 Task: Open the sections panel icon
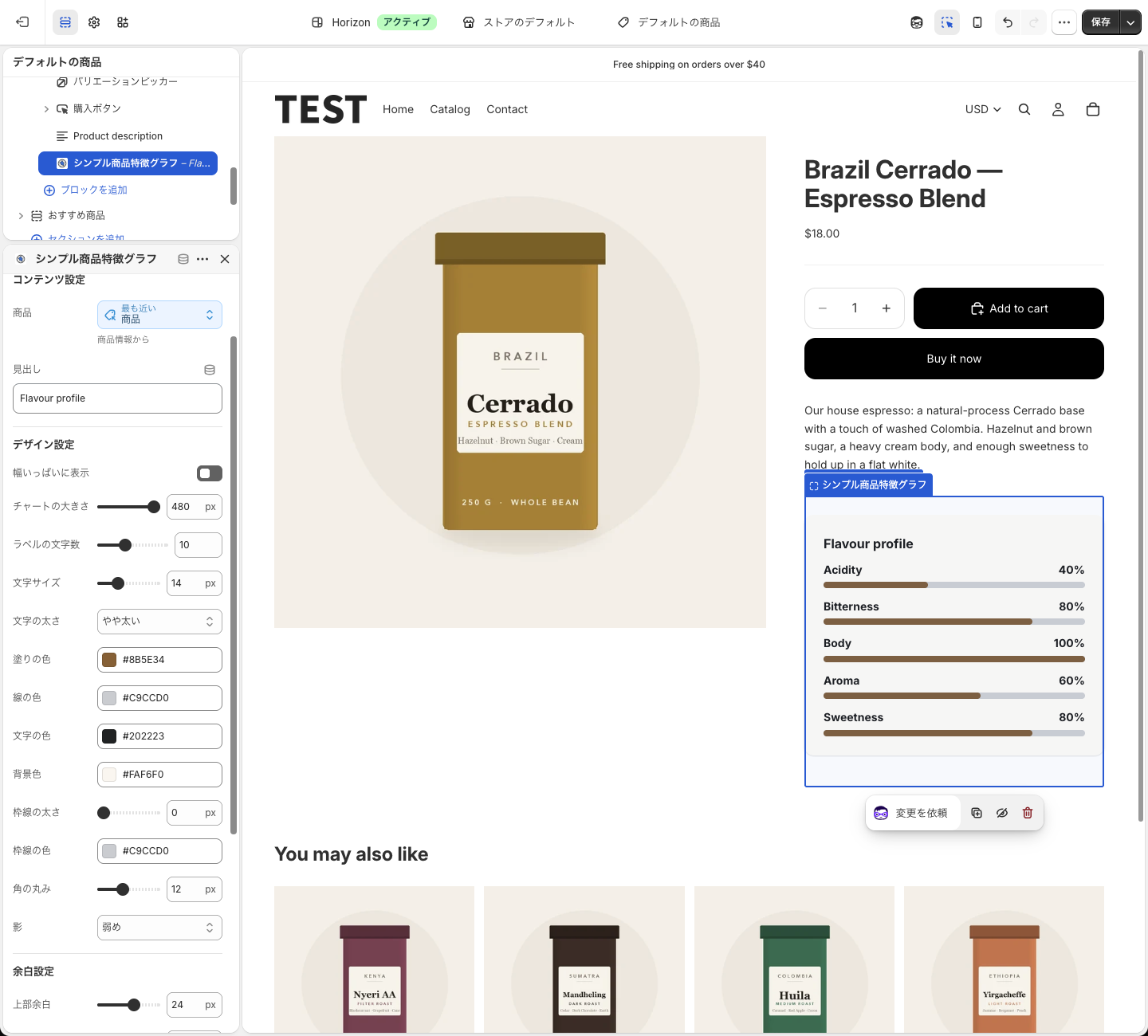coord(65,22)
